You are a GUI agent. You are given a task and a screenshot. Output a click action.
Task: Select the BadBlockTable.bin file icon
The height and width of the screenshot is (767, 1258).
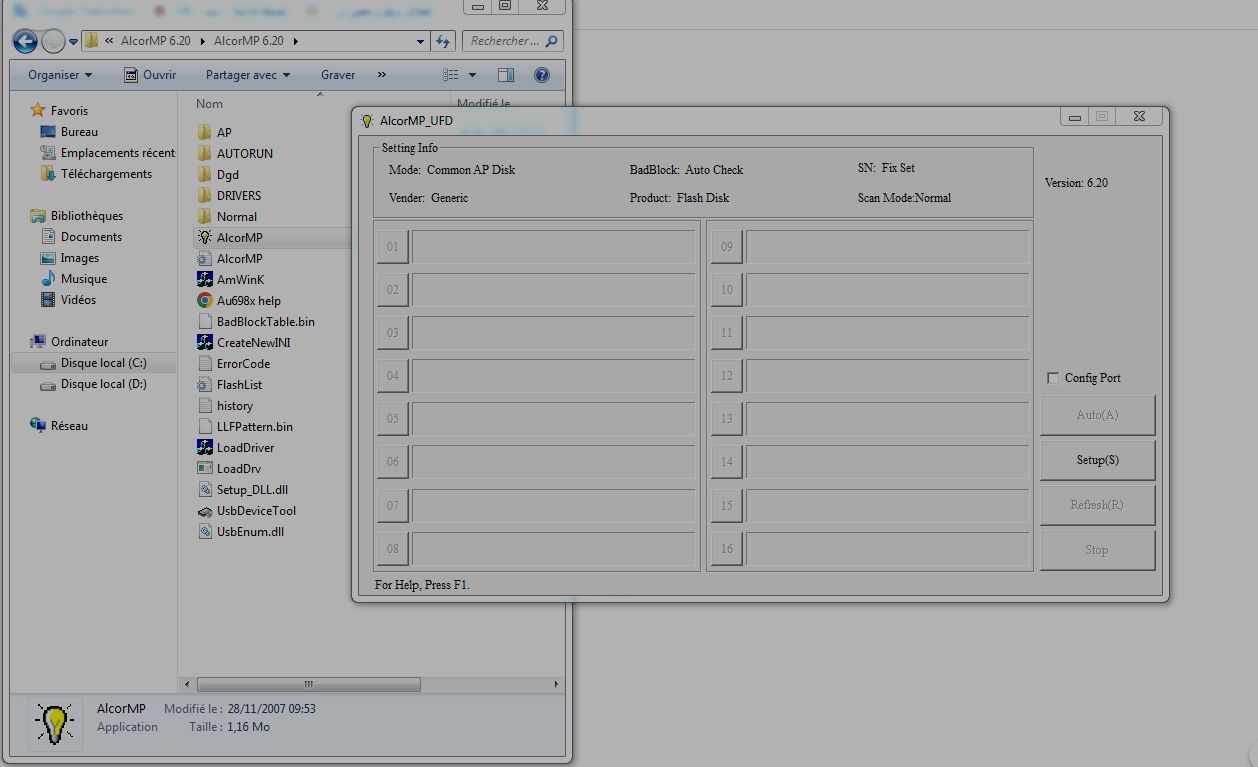(205, 321)
